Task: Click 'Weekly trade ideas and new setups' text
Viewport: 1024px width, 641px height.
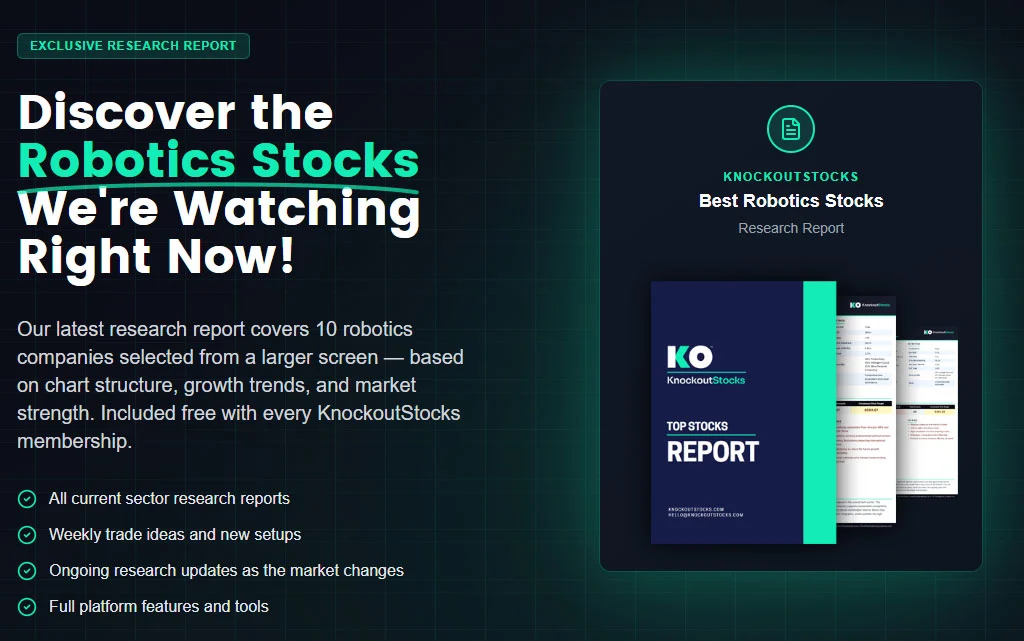Action: tap(175, 534)
